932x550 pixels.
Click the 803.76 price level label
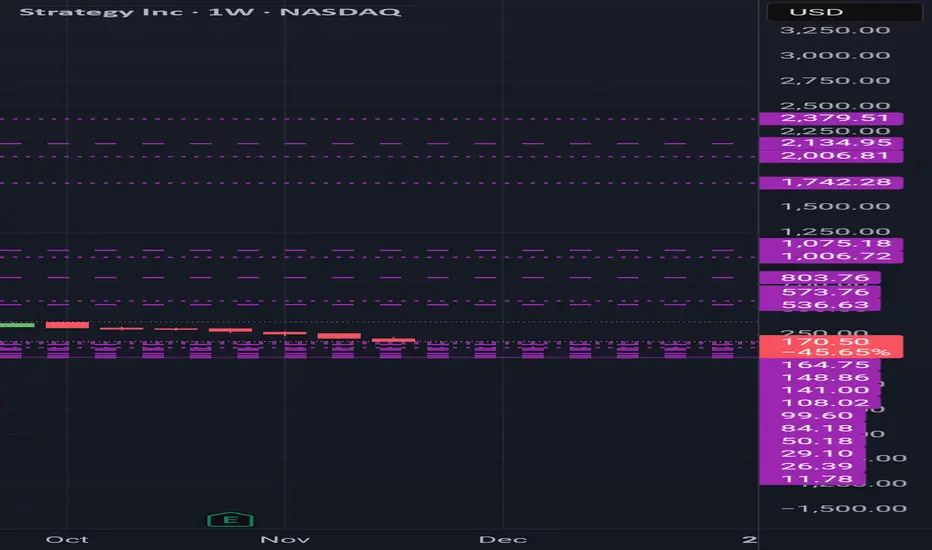click(x=819, y=278)
